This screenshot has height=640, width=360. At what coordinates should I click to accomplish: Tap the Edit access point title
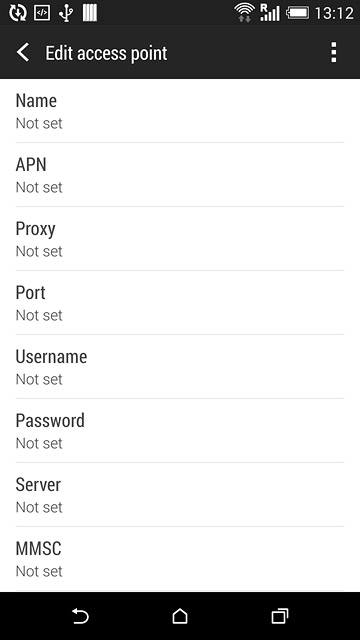106,53
